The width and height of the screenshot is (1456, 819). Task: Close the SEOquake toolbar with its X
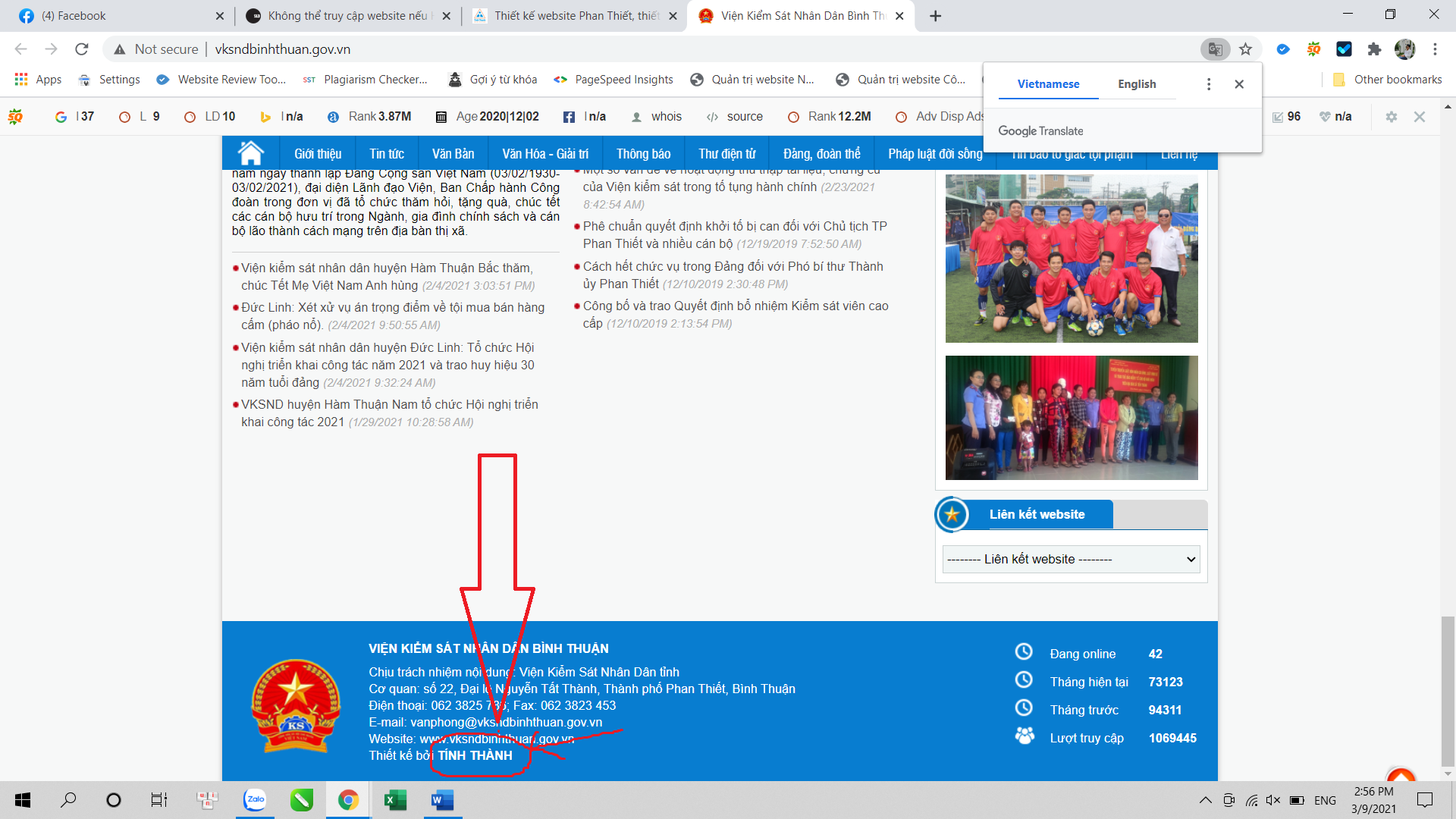pos(1418,117)
